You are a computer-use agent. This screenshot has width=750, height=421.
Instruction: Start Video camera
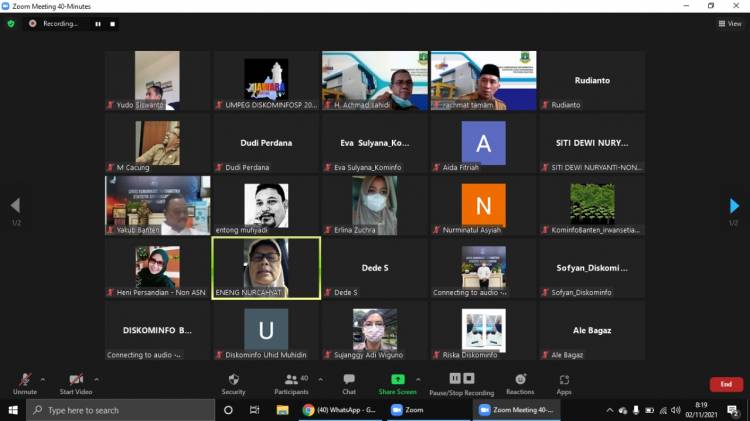pos(76,384)
